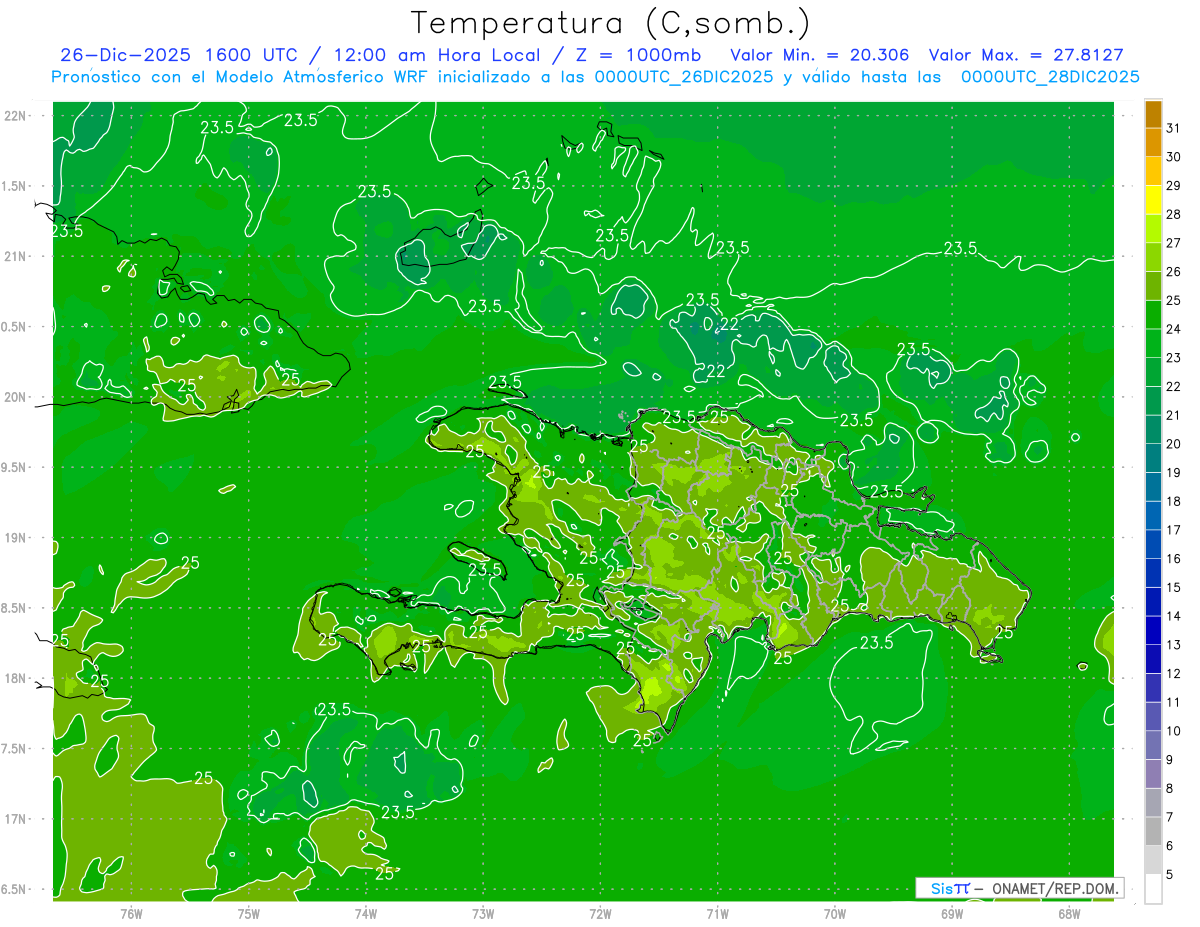Click the 22N latitude axis label
The image size is (1200, 927).
[16, 116]
